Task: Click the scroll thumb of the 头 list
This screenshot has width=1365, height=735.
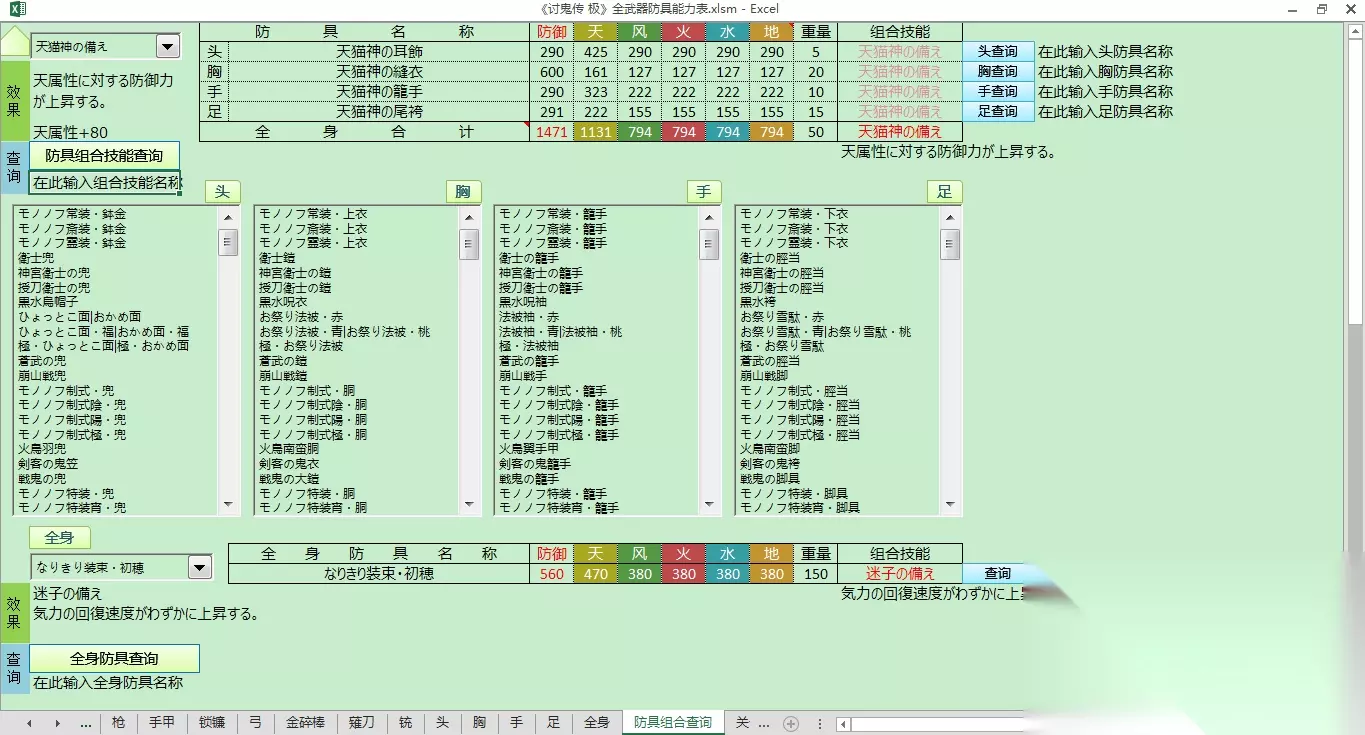Action: 228,244
